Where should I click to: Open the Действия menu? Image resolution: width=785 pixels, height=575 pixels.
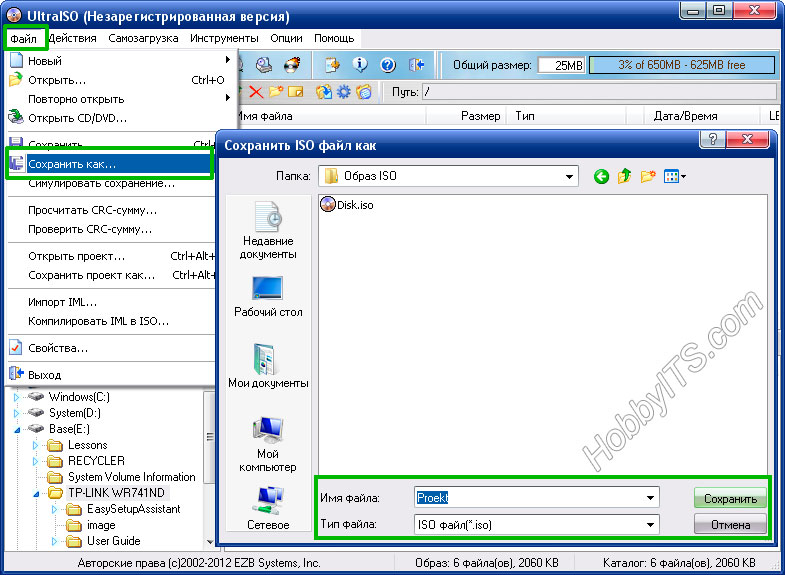[x=73, y=38]
